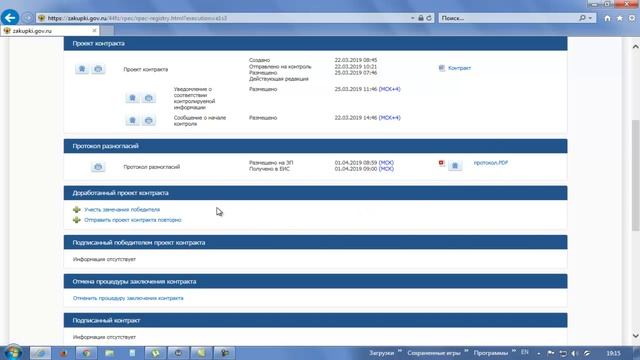This screenshot has width=640, height=360.
Task: Click document icon beside Контракт link
Action: point(442,68)
